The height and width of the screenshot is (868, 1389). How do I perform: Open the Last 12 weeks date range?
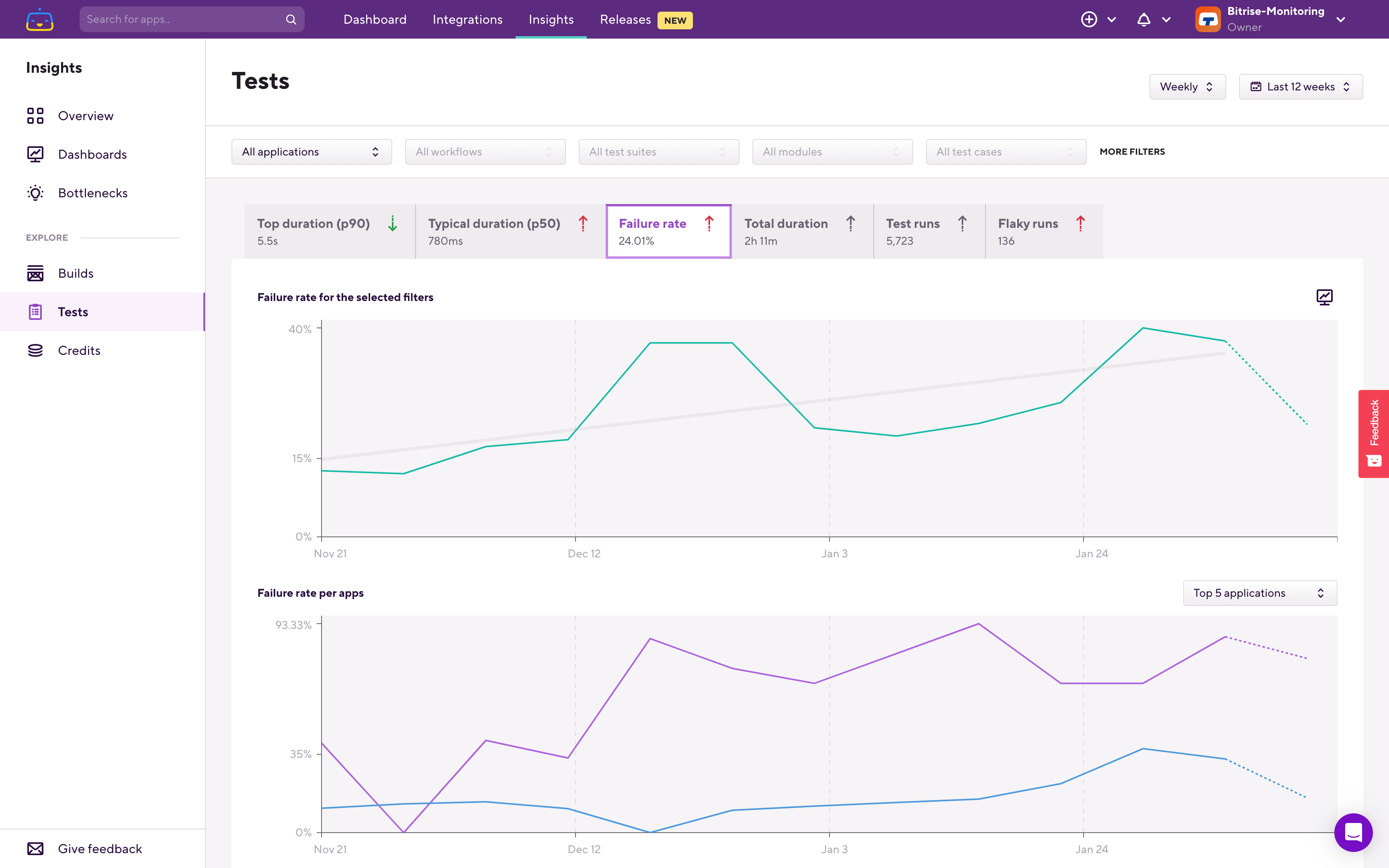coord(1300,87)
